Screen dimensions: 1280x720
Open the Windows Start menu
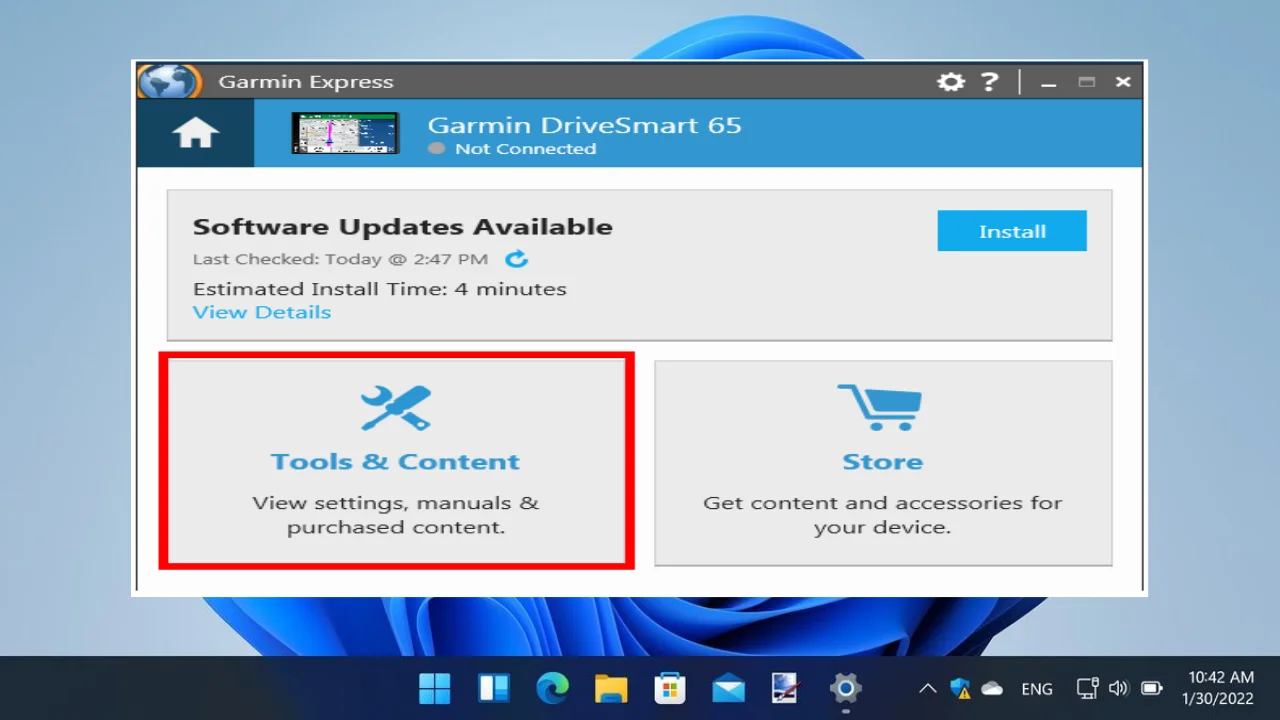(x=435, y=688)
